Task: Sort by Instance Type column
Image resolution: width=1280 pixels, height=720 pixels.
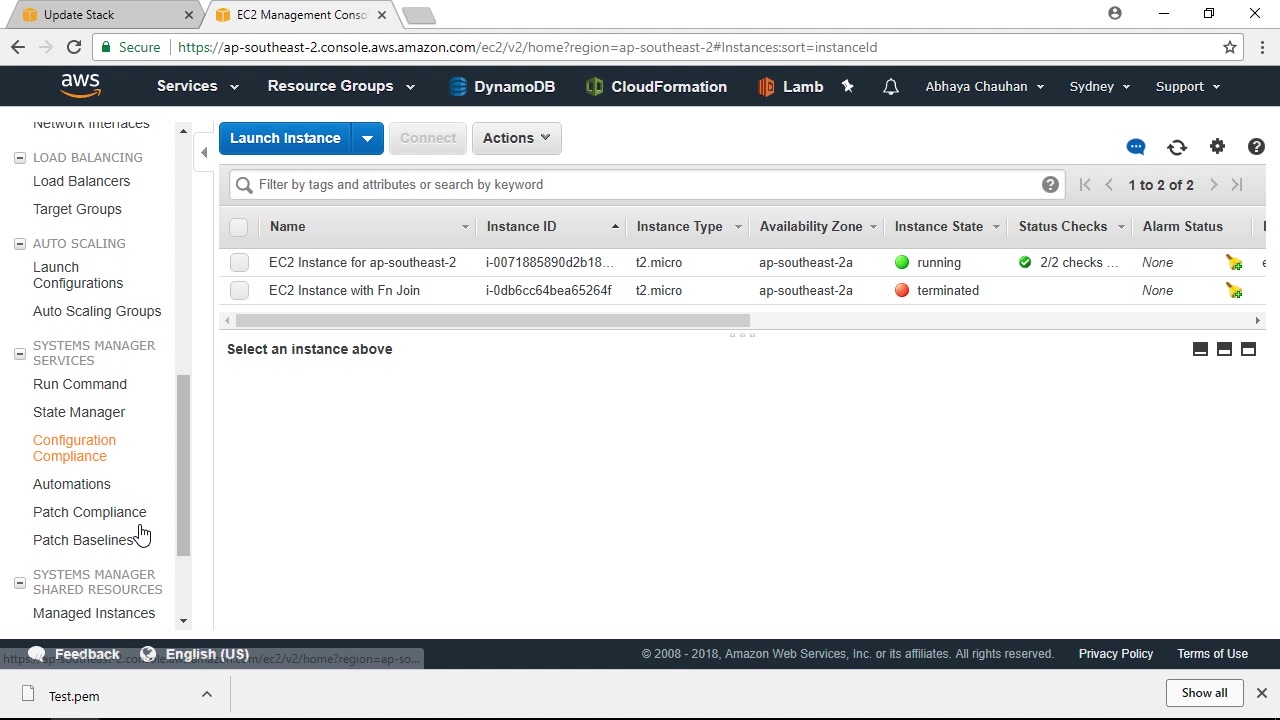Action: [688, 227]
